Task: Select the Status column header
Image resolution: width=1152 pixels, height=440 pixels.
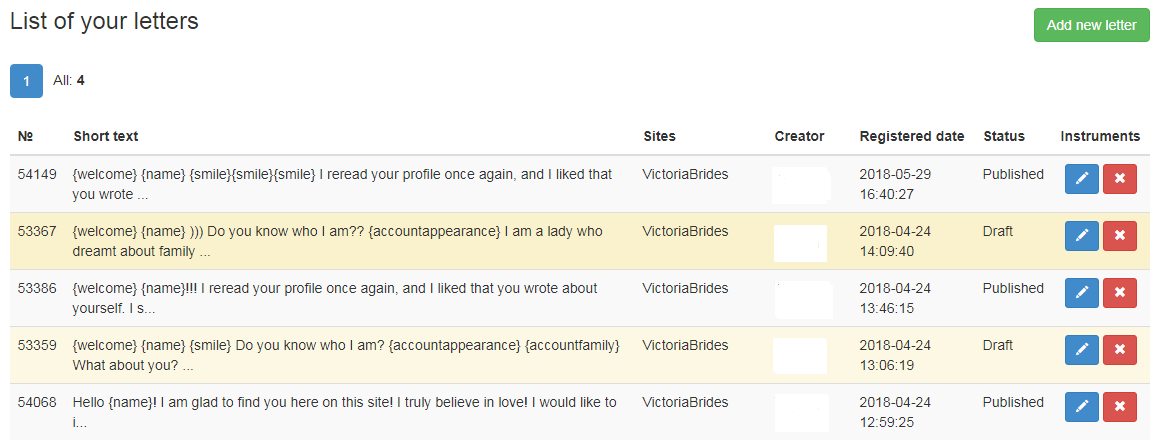Action: [1004, 136]
